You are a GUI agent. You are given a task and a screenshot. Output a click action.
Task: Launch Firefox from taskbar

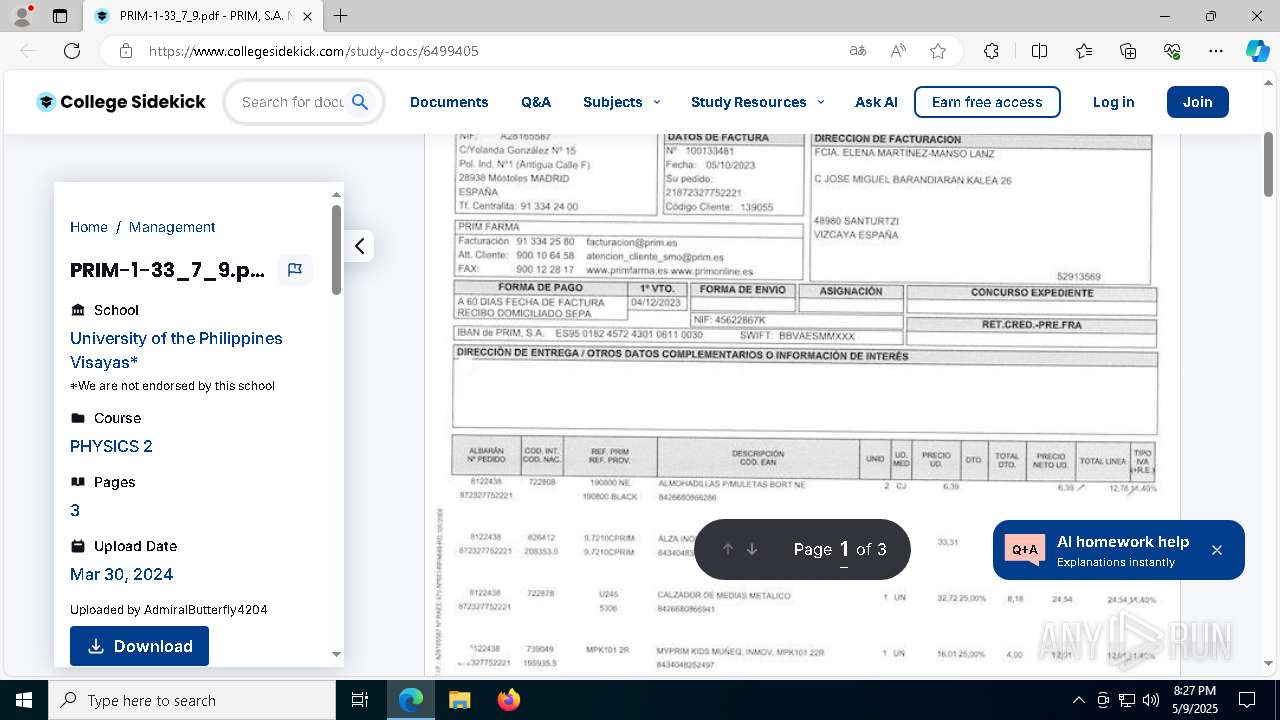click(x=508, y=700)
